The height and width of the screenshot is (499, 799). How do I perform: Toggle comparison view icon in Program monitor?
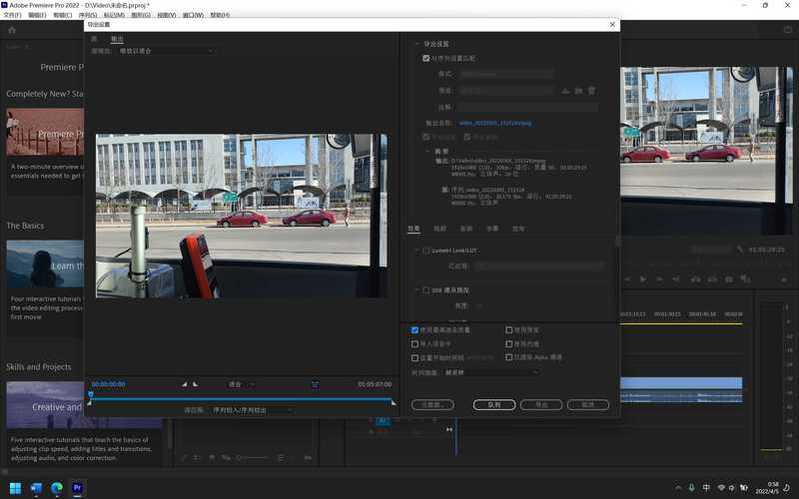click(745, 279)
